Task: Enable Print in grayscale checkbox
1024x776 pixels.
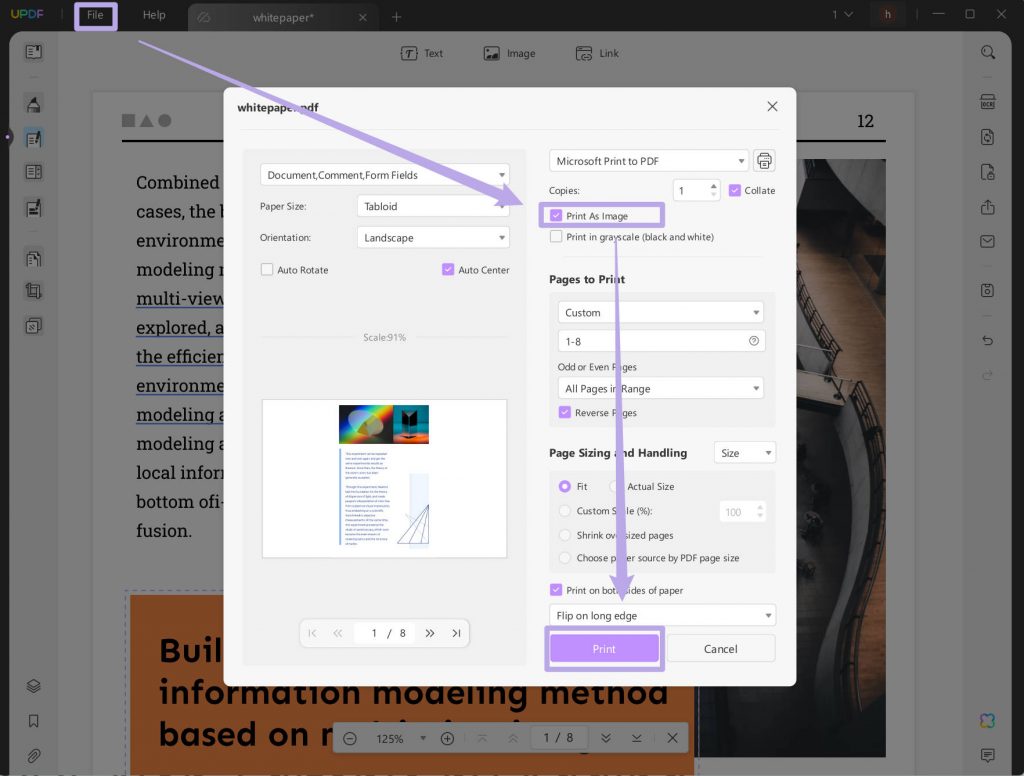Action: click(556, 236)
